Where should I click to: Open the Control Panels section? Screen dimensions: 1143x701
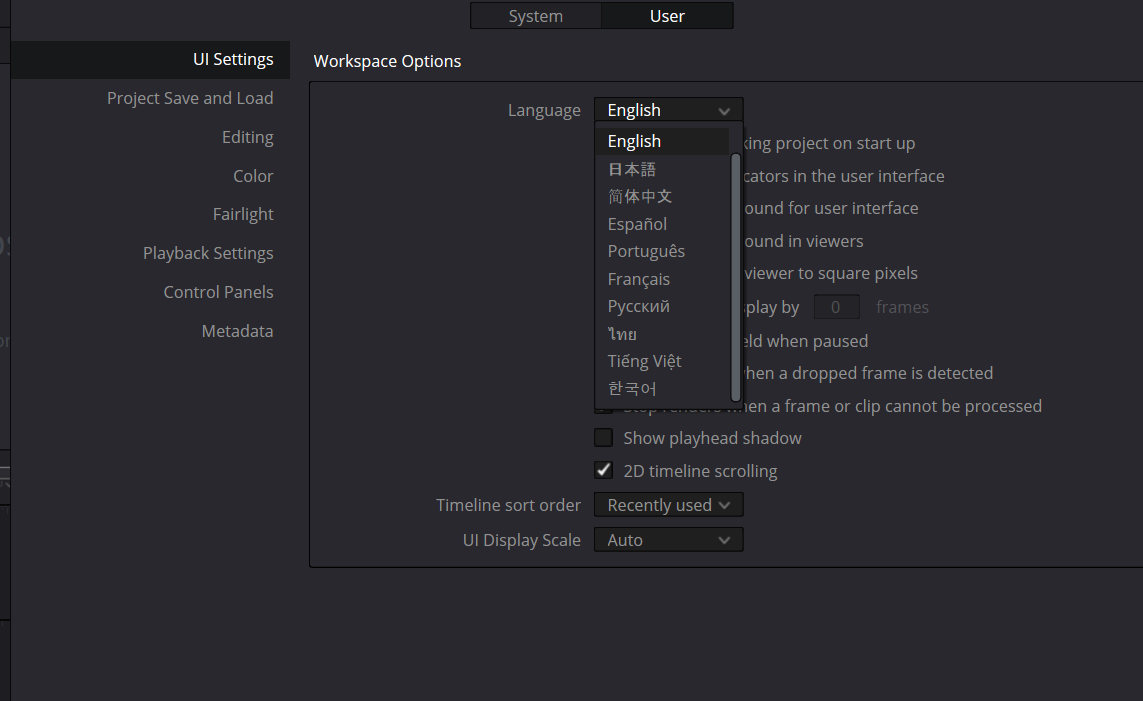218,292
